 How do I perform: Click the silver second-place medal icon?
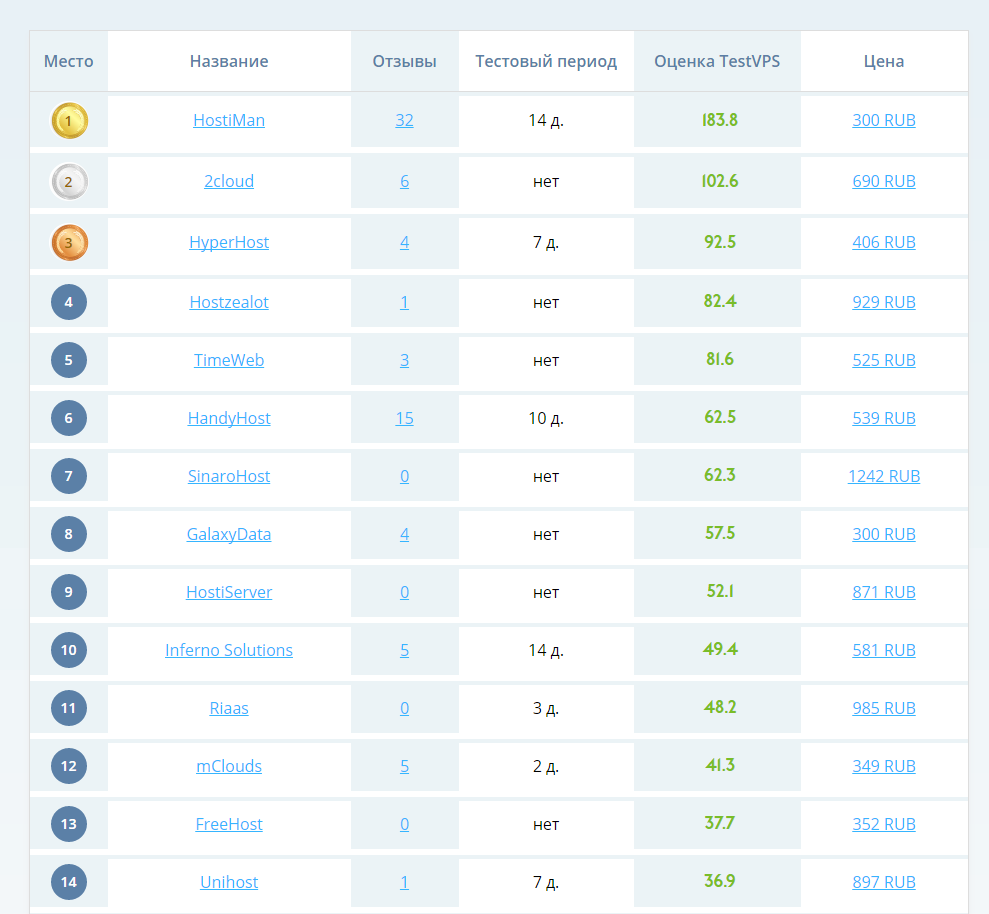pos(69,182)
